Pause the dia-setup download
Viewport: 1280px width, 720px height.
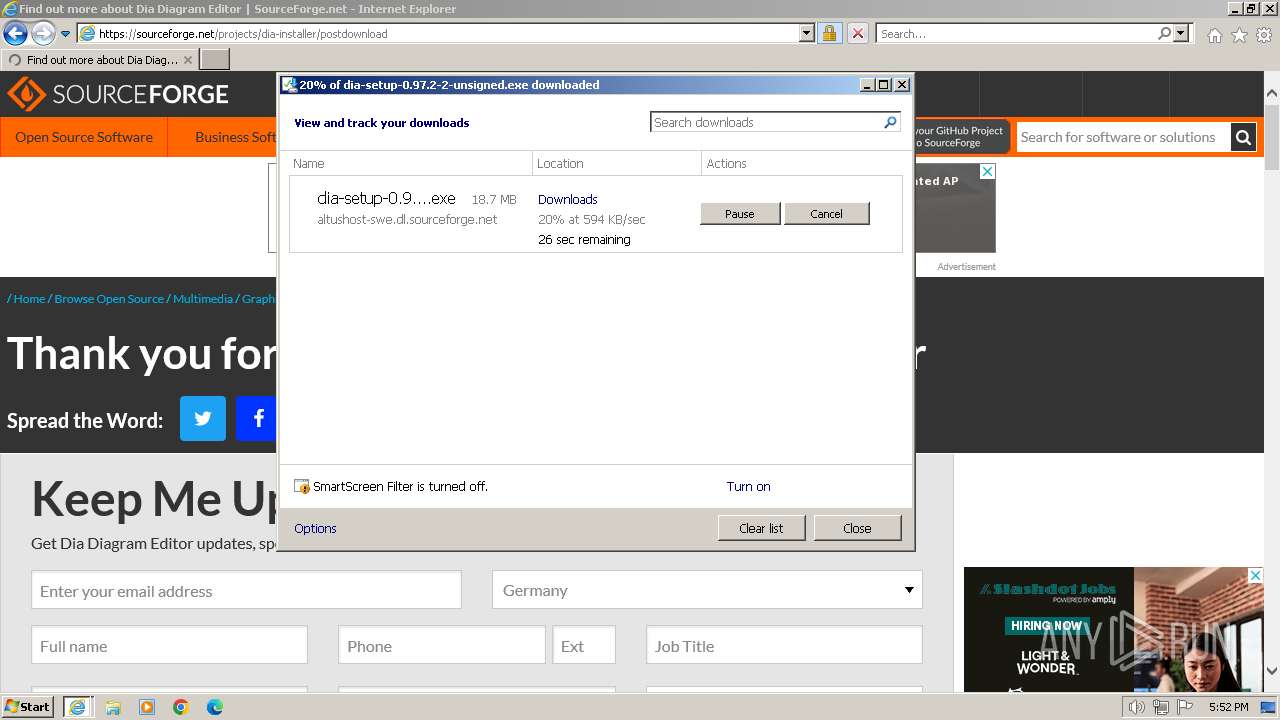[x=740, y=214]
